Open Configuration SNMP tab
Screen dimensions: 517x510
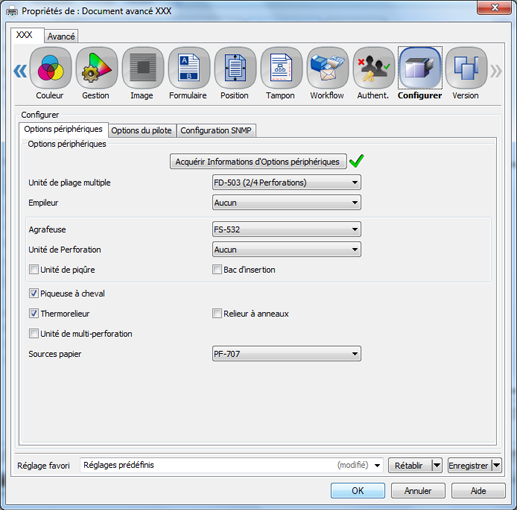tap(216, 130)
